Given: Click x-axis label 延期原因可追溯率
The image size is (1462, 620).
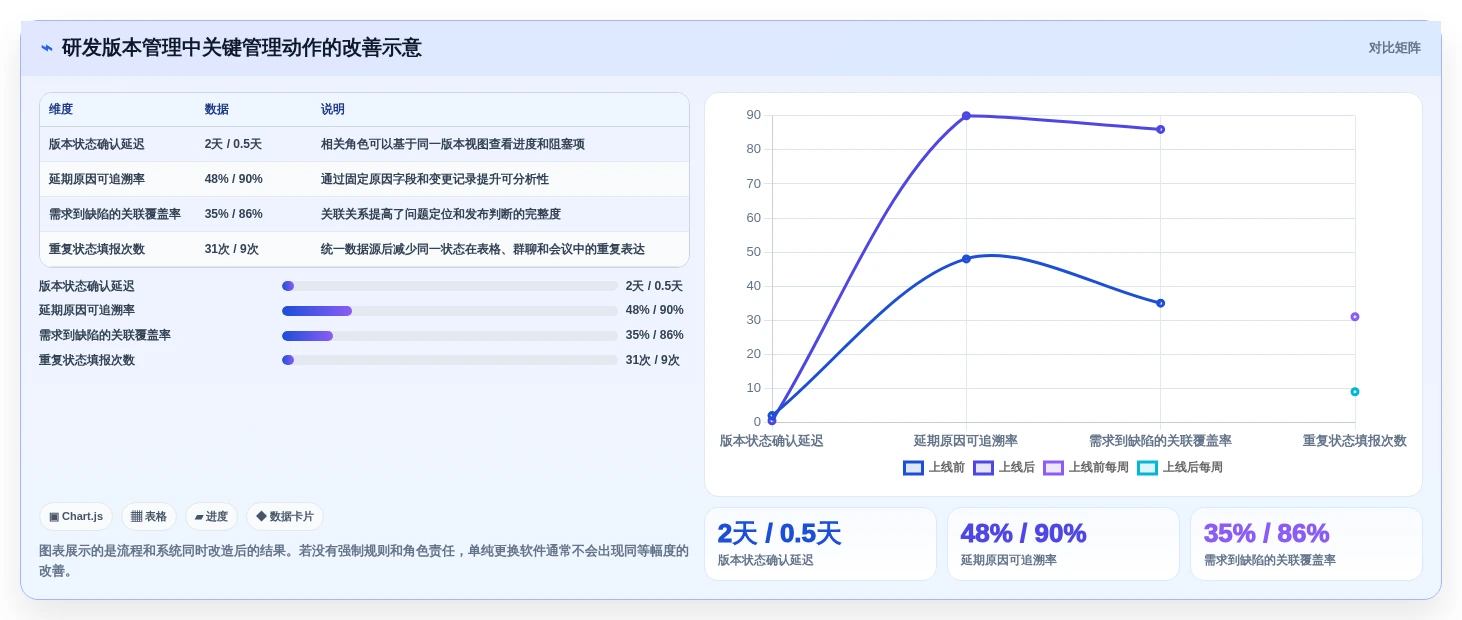Looking at the screenshot, I should [x=966, y=441].
